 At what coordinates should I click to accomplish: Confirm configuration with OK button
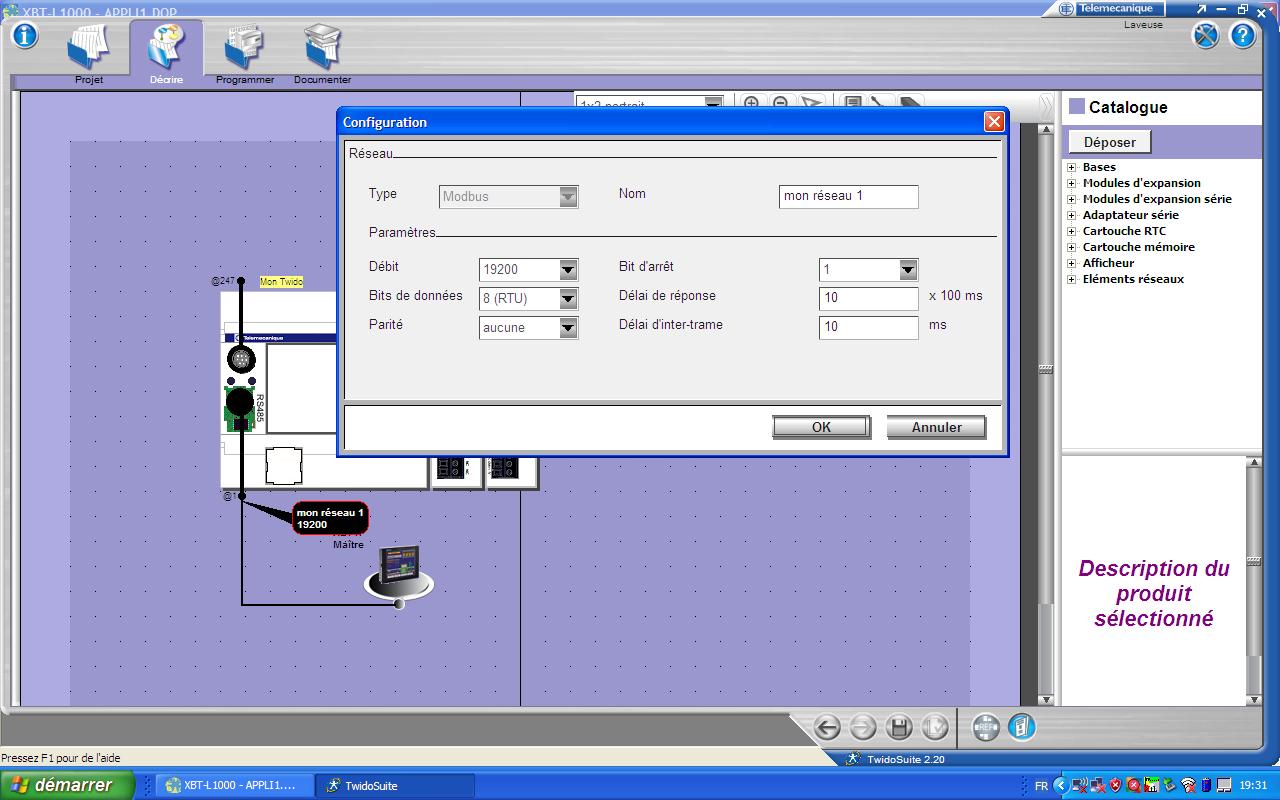(821, 427)
